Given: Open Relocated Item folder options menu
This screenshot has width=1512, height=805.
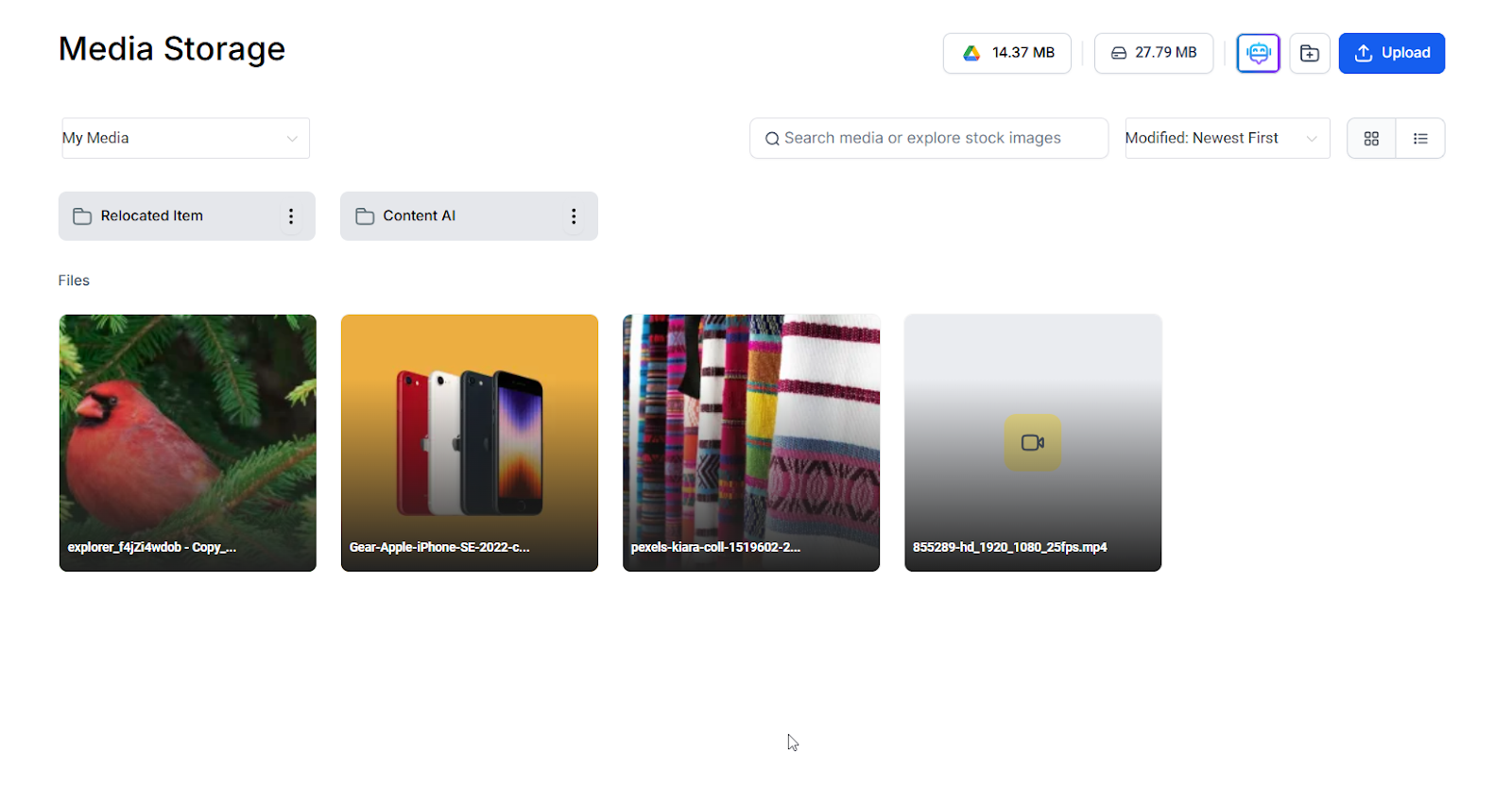Looking at the screenshot, I should pos(291,216).
